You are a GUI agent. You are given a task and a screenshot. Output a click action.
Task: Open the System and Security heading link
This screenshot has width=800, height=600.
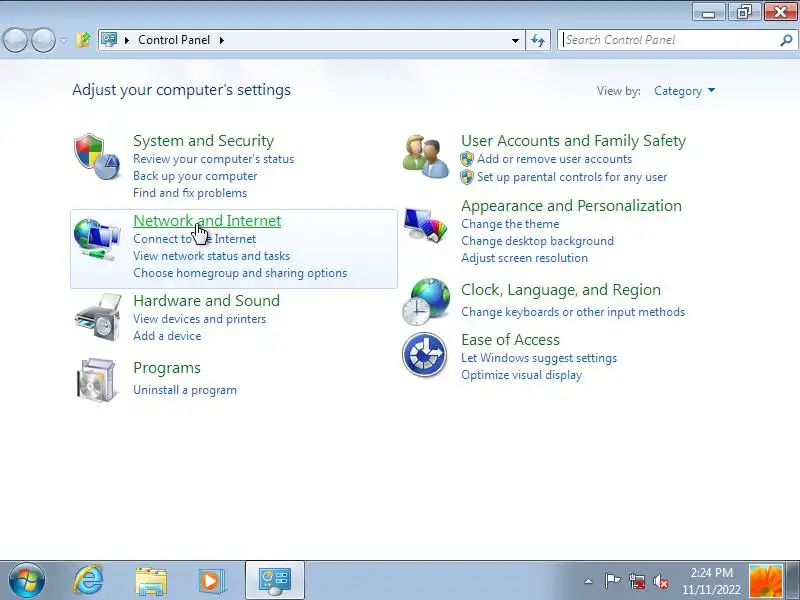[x=204, y=140]
